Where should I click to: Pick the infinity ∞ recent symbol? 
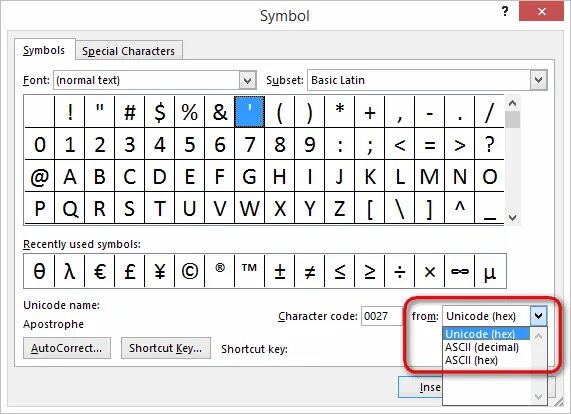(x=460, y=271)
